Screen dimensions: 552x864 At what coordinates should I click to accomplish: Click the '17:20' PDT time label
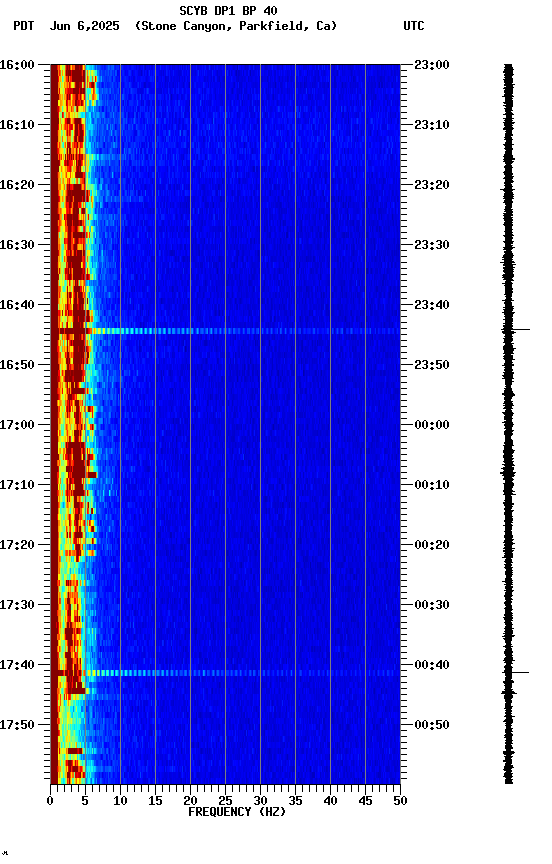(17, 545)
